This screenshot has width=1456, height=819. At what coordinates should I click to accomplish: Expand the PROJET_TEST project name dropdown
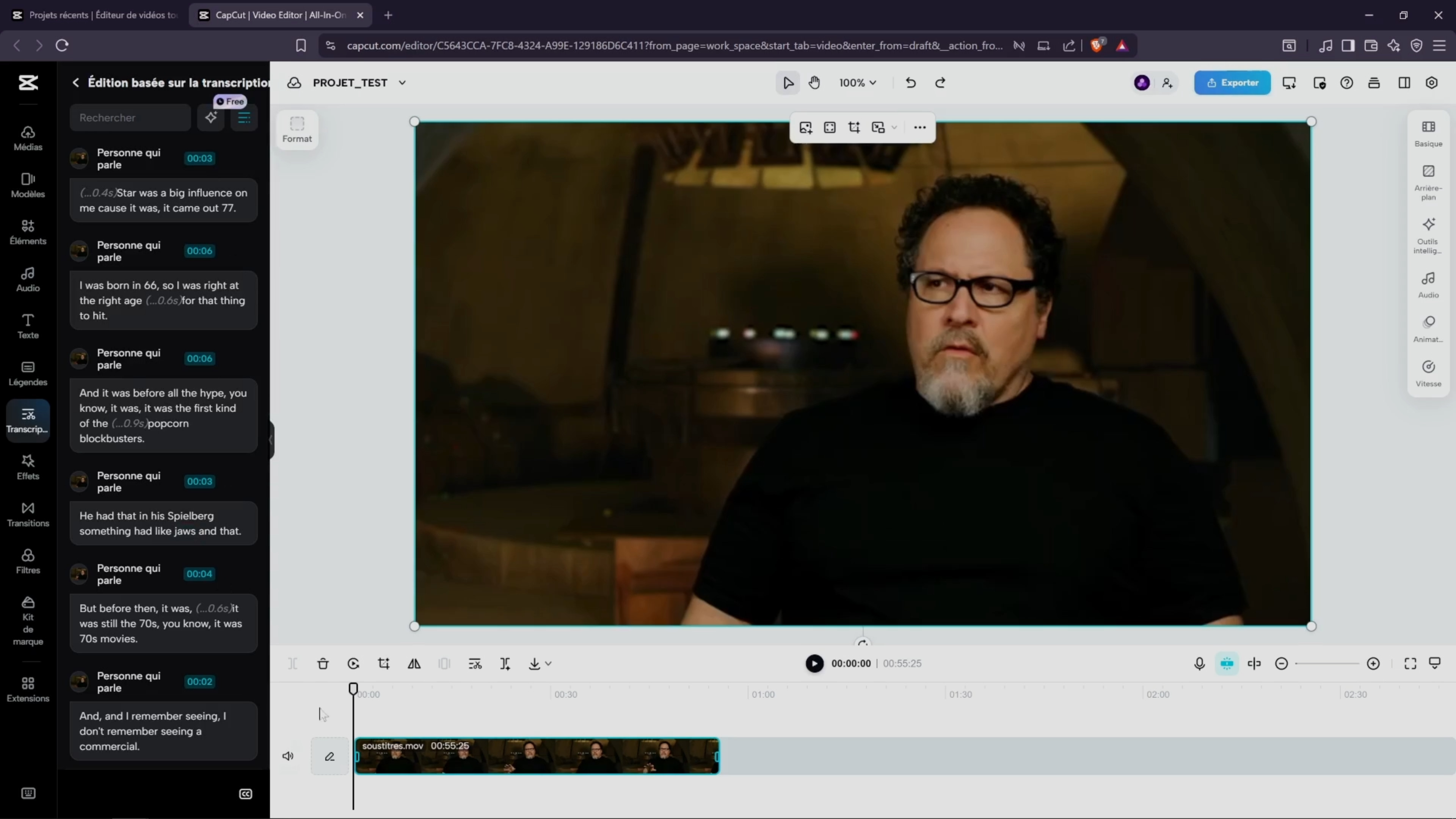tap(402, 83)
